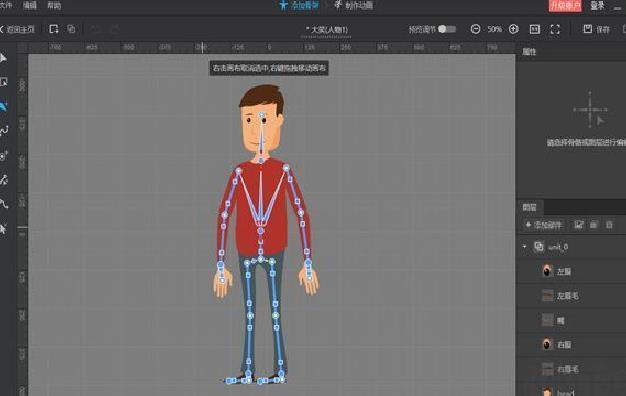Collapse the unit_0 layer group
Viewport: 626px width, 396px height.
(x=525, y=247)
